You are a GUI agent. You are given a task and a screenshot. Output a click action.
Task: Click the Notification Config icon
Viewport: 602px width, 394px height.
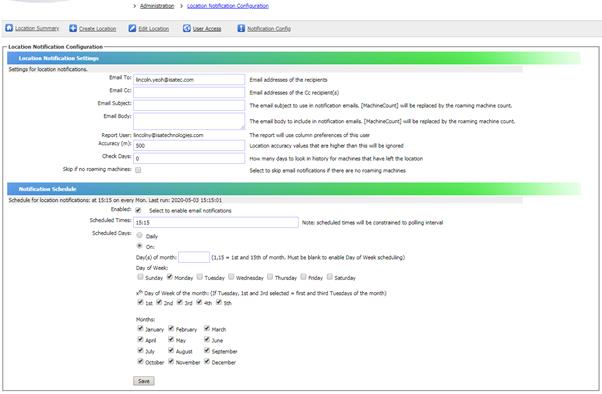tap(241, 28)
